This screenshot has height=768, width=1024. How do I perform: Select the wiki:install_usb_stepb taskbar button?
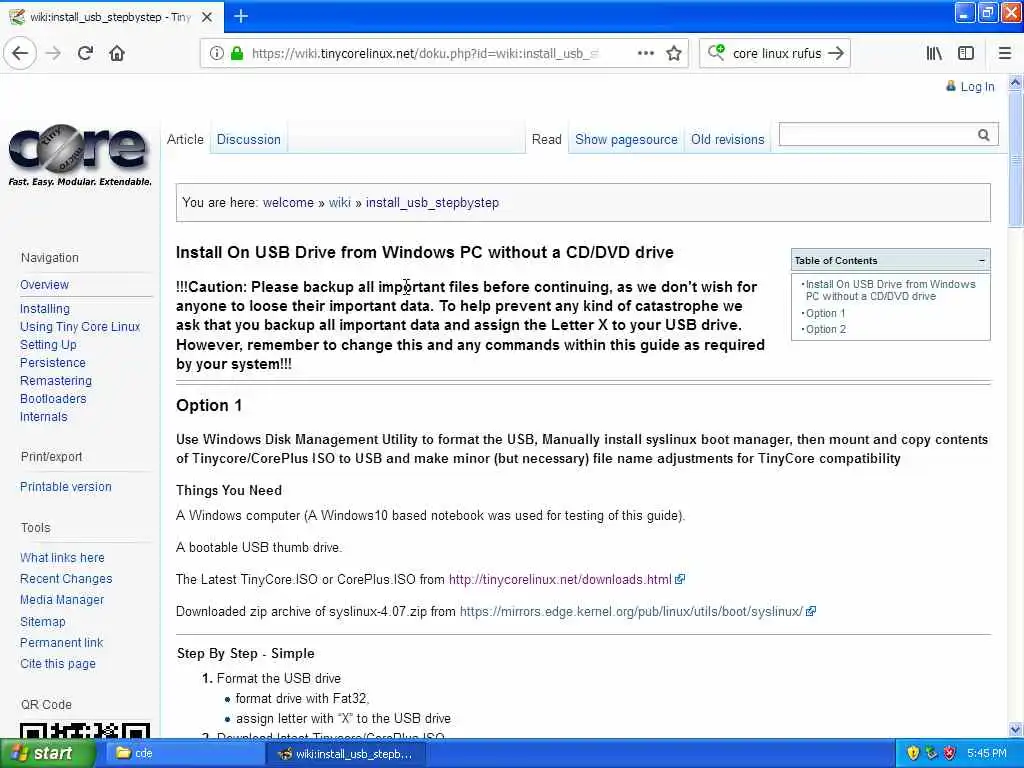point(346,753)
